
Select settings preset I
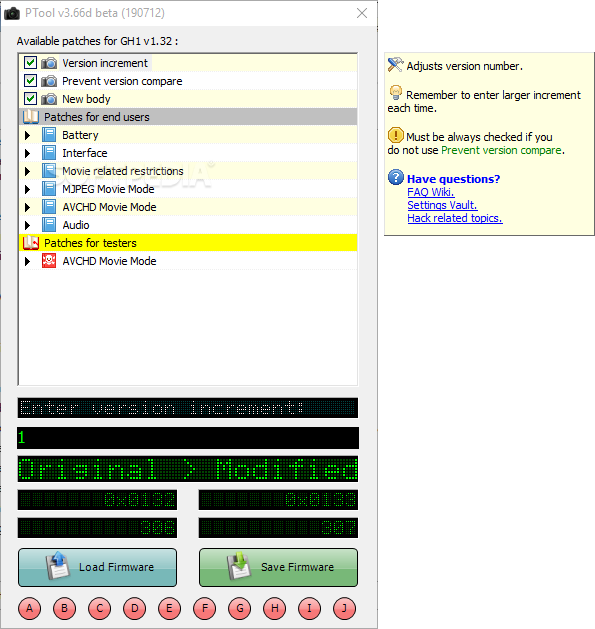309,609
